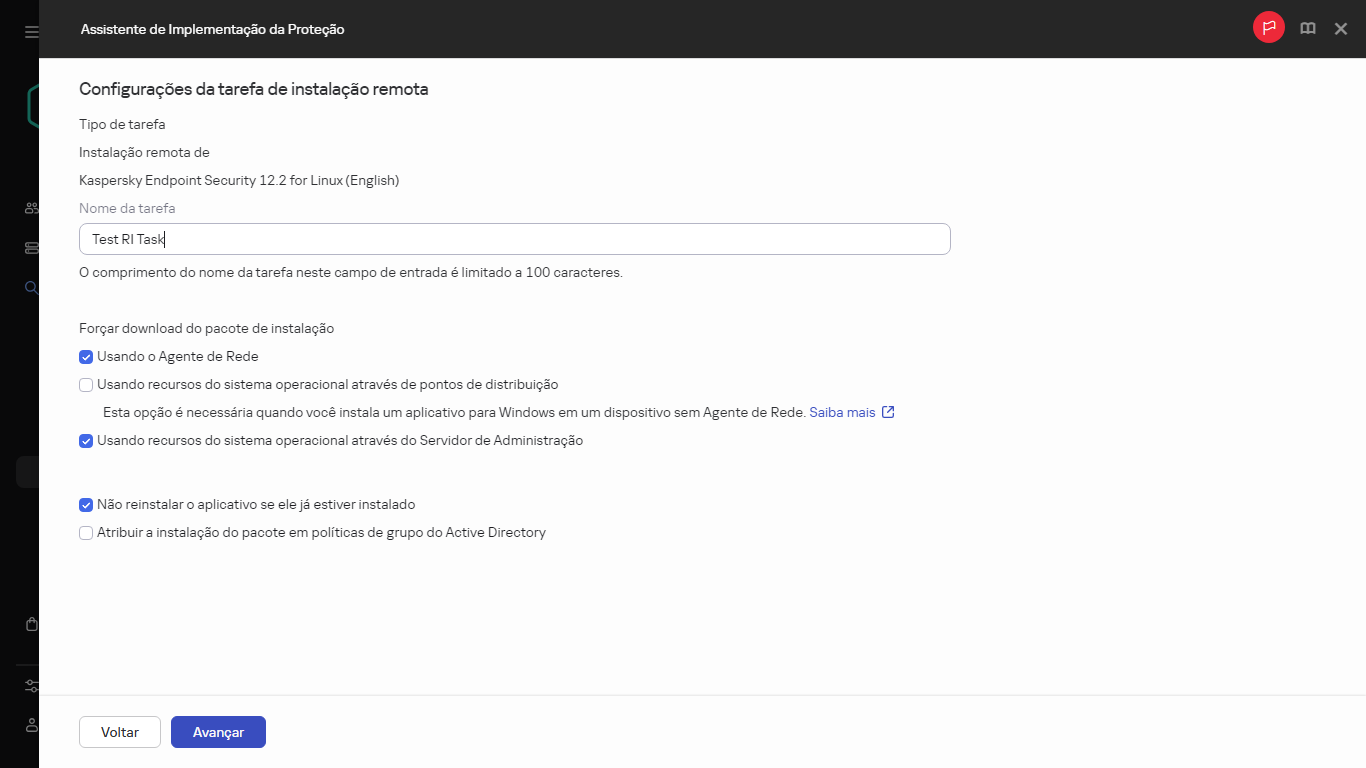Open the Search icon in the sidebar
Screen dimensions: 1366x768
[30, 287]
